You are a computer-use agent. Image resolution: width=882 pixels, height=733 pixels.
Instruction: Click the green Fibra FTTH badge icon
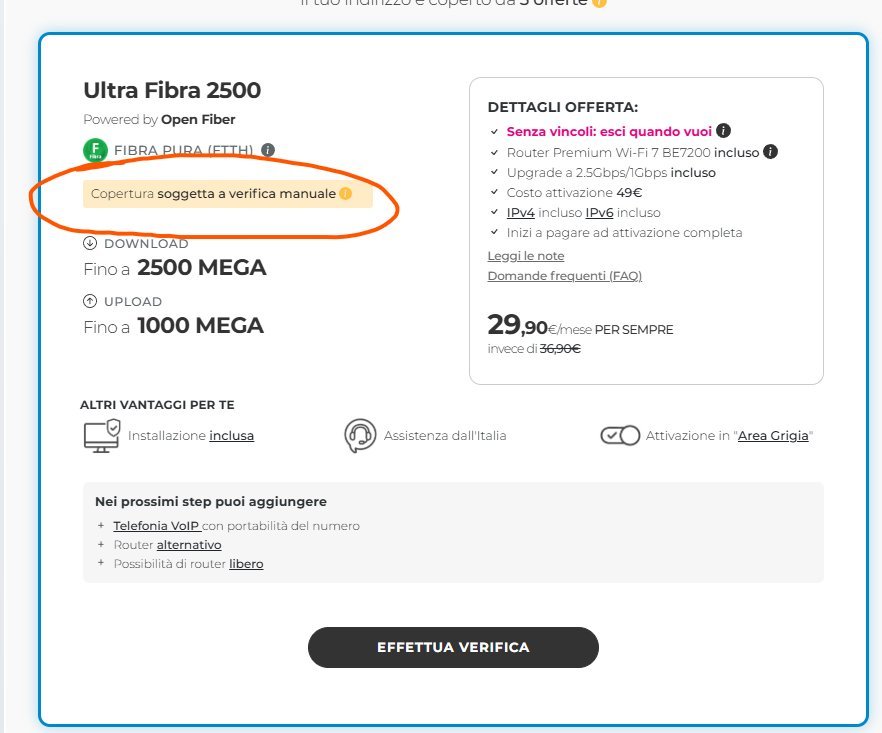point(95,151)
